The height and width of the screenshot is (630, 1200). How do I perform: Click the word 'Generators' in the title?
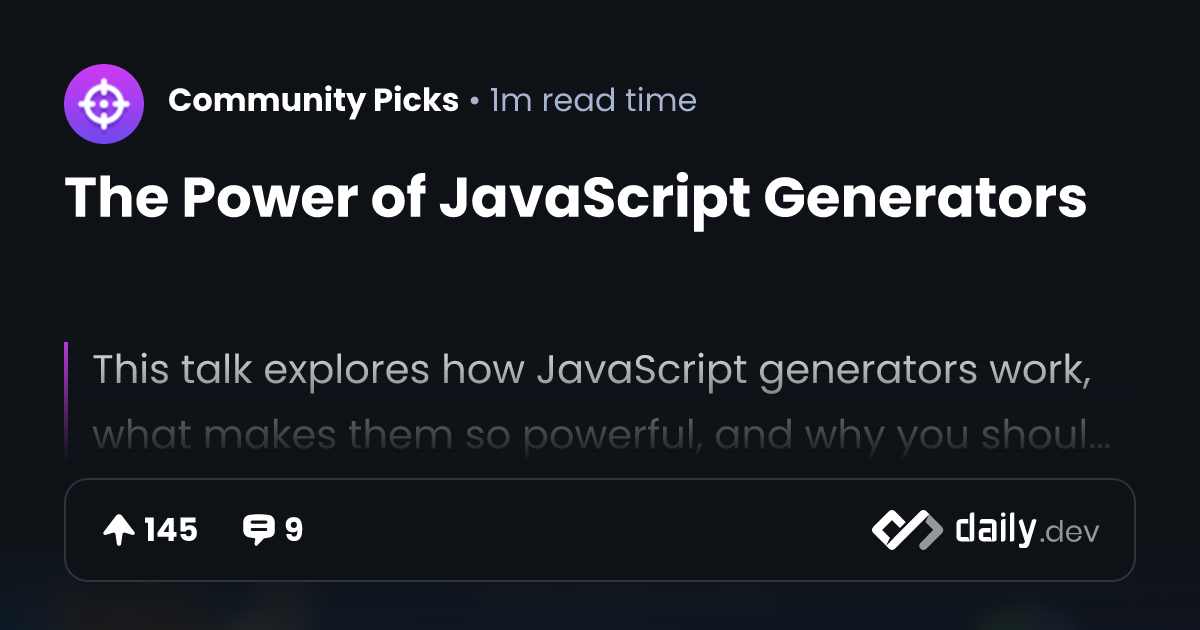point(925,199)
